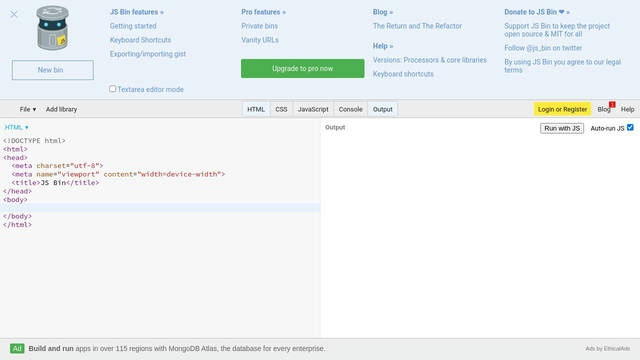
Task: Expand the HTML panel language dropdown
Action: [17, 127]
